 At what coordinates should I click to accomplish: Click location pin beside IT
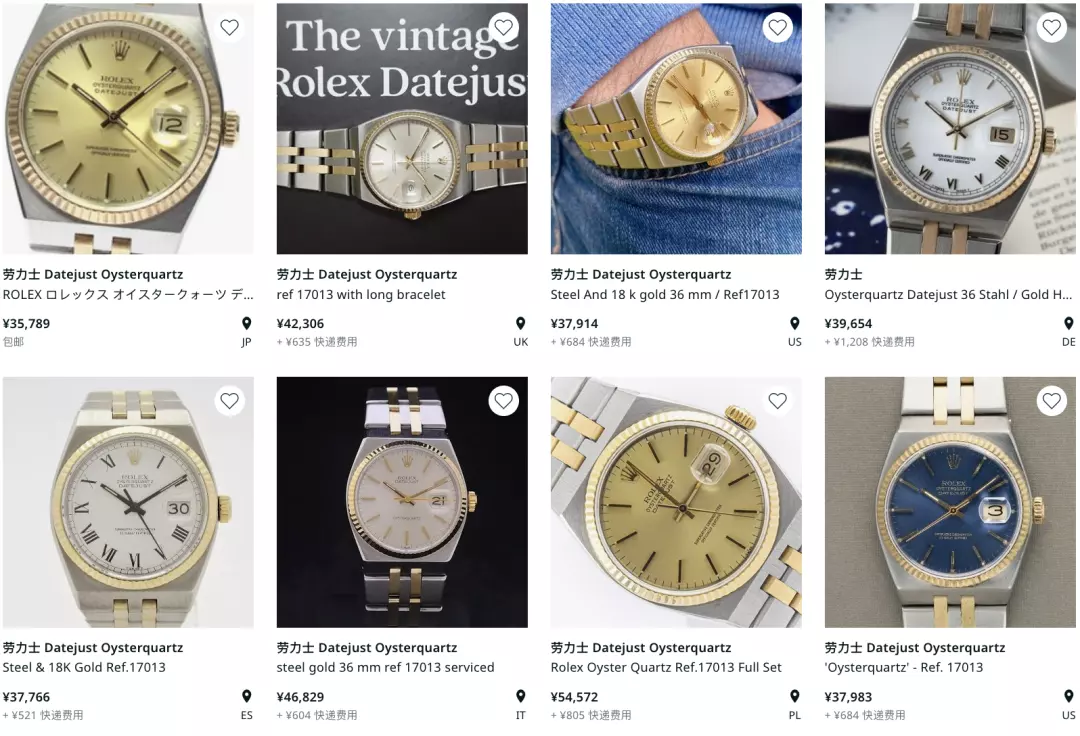click(520, 697)
